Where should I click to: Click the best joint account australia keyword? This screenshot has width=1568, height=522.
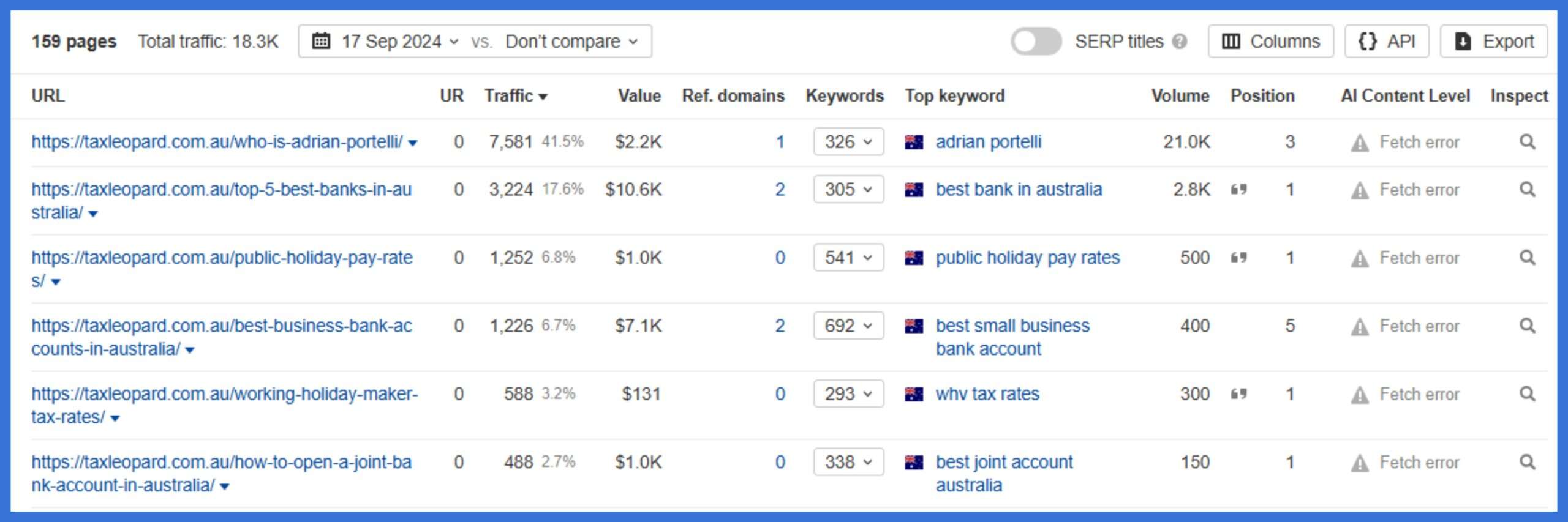(x=1005, y=474)
